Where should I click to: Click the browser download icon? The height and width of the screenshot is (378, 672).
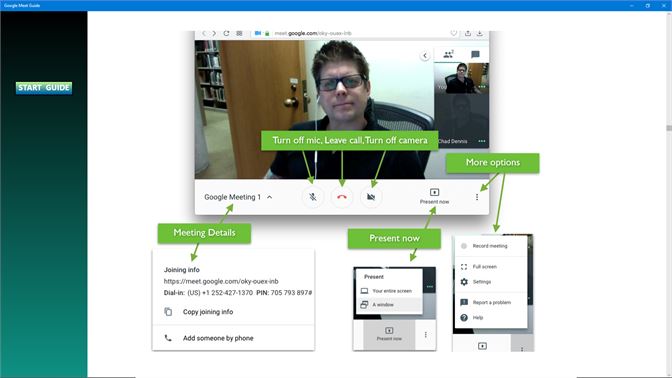480,33
